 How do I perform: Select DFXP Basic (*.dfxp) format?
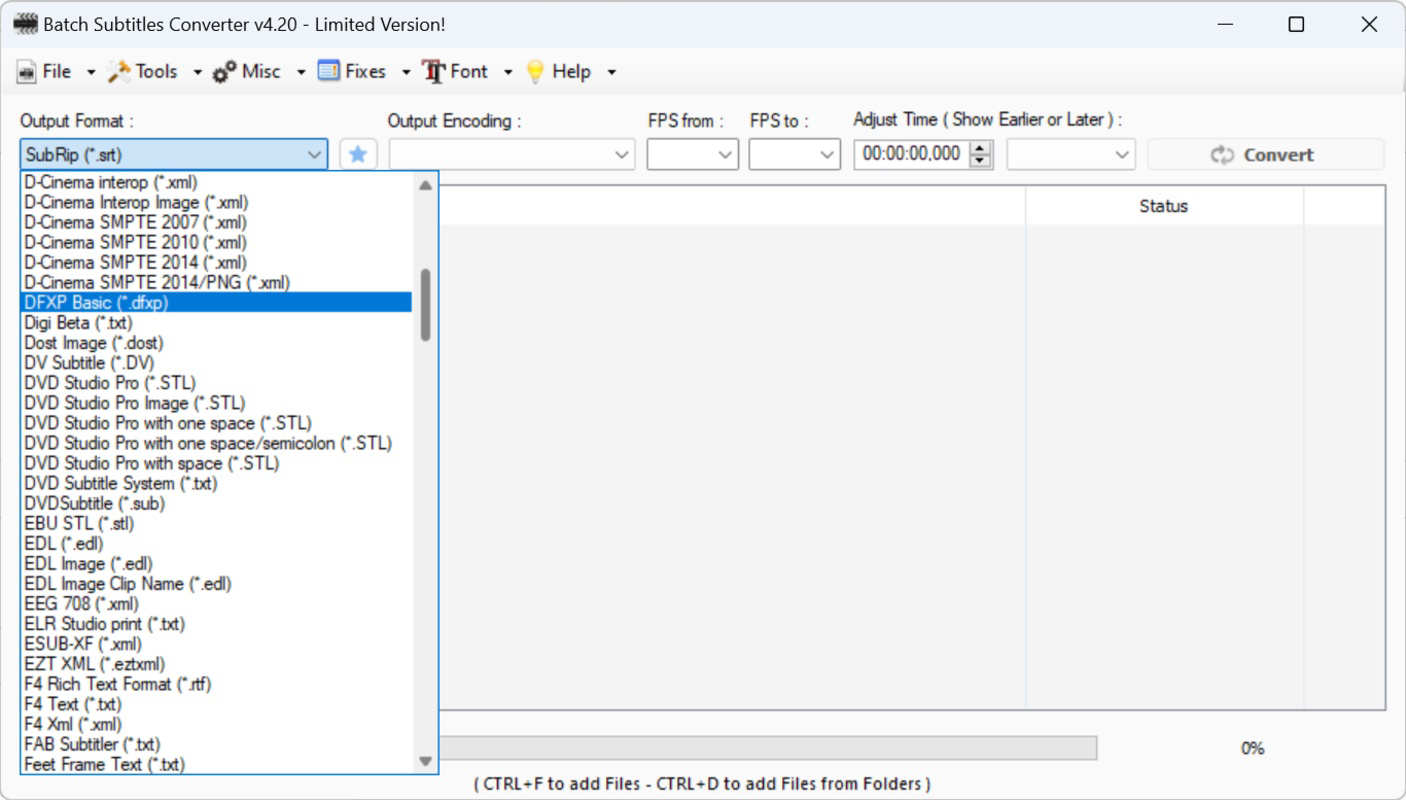[216, 303]
